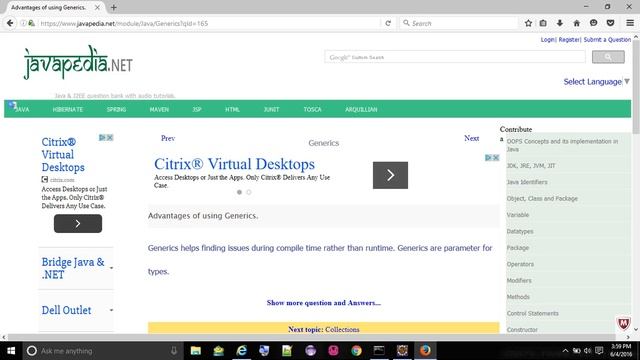Screen dimensions: 640x360
Task: Open the SPRING menu item
Action: click(116, 109)
